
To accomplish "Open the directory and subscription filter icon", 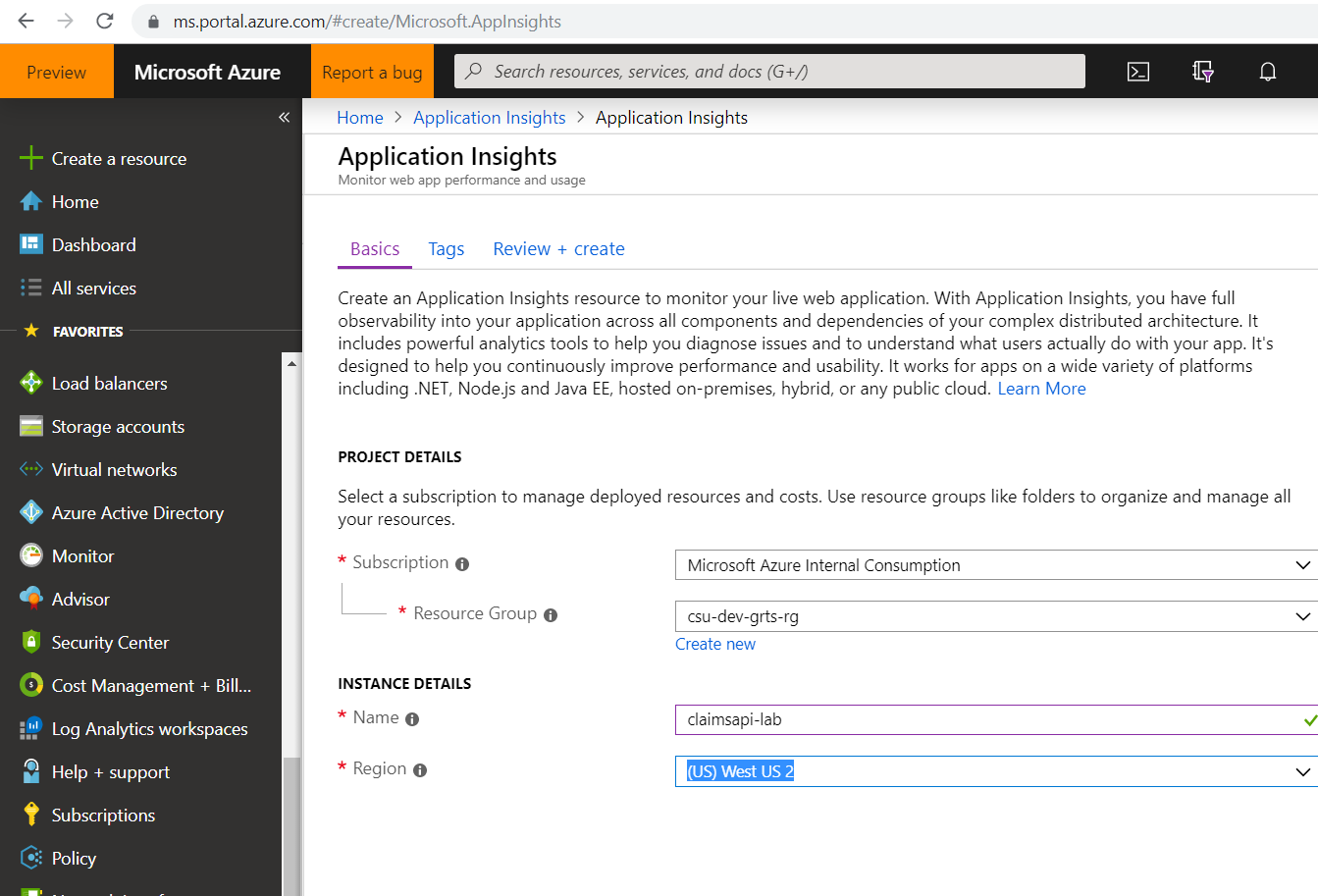I will click(x=1203, y=72).
